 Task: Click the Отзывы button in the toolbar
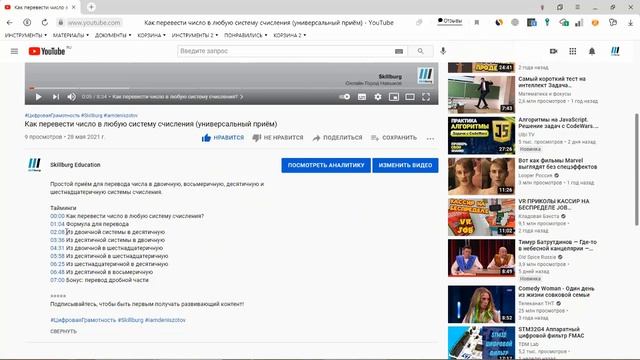click(450, 21)
